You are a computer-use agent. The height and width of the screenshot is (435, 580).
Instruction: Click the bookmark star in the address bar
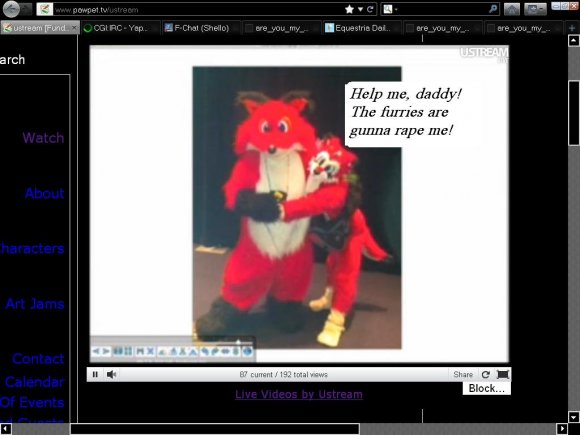point(349,9)
